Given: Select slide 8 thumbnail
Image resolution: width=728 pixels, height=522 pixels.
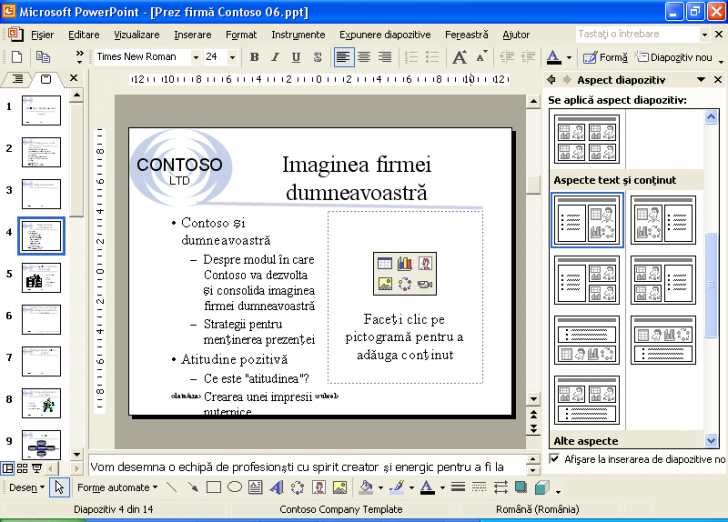Looking at the screenshot, I should point(41,403).
